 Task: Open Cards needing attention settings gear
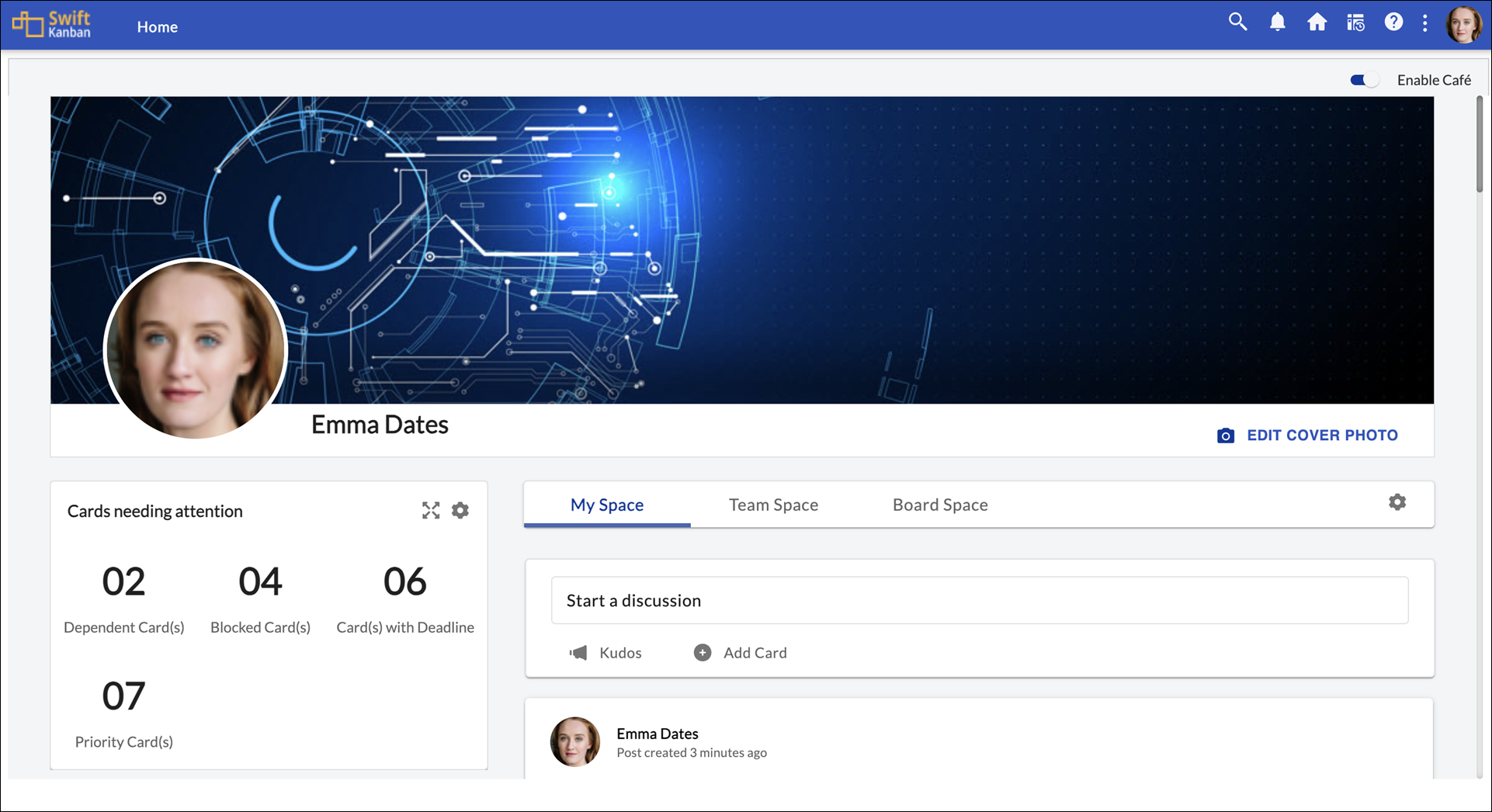pos(460,510)
